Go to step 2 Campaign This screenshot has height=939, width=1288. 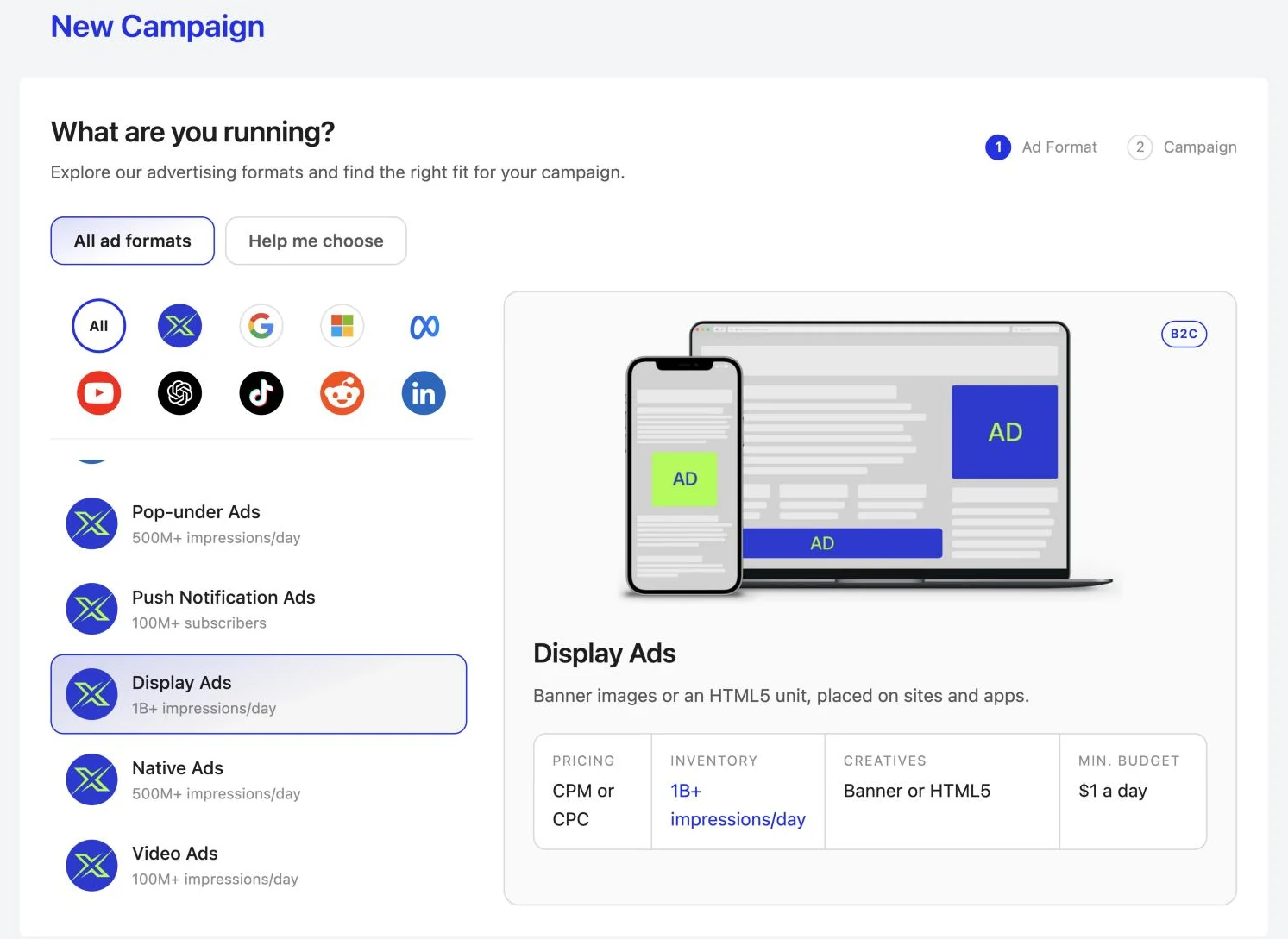[1182, 147]
